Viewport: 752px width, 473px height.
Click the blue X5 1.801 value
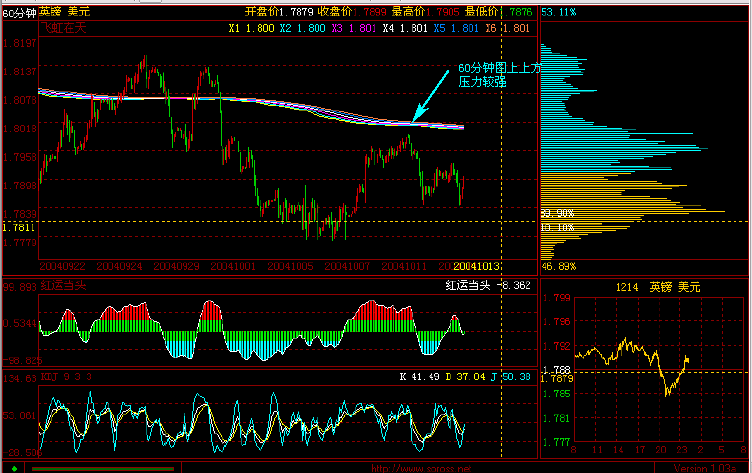456,28
